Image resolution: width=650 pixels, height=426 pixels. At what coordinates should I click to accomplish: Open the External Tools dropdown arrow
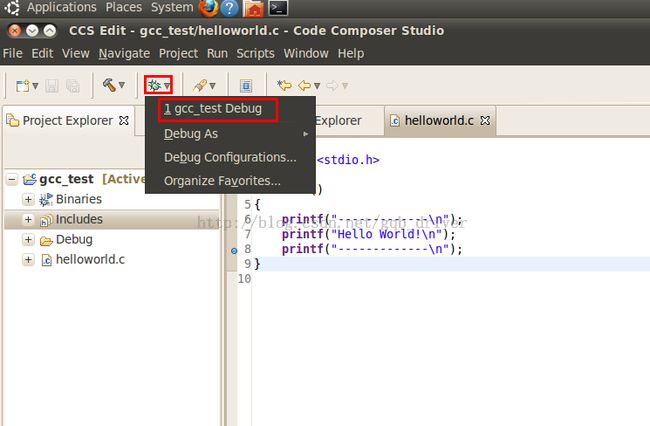[212, 86]
